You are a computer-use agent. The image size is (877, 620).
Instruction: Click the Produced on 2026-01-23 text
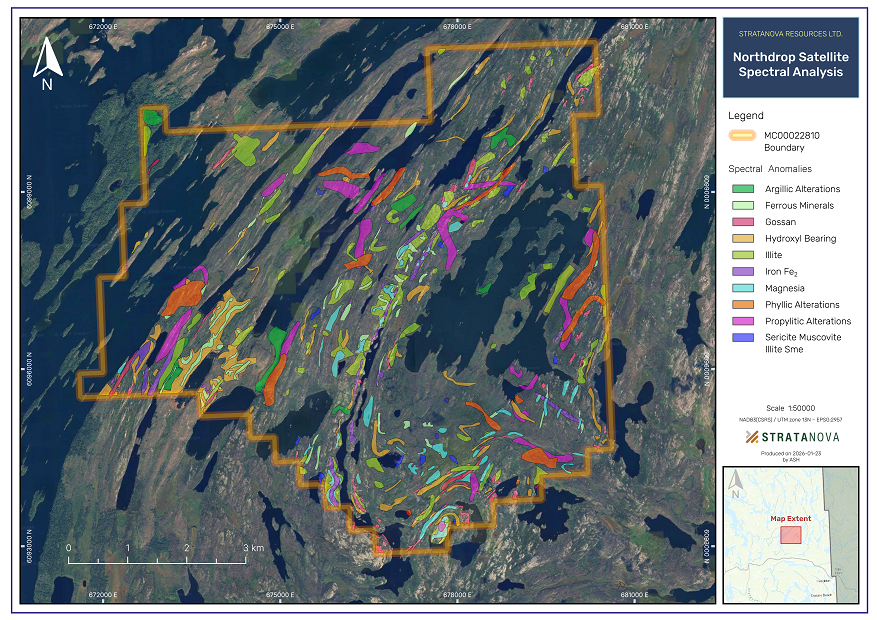point(791,453)
